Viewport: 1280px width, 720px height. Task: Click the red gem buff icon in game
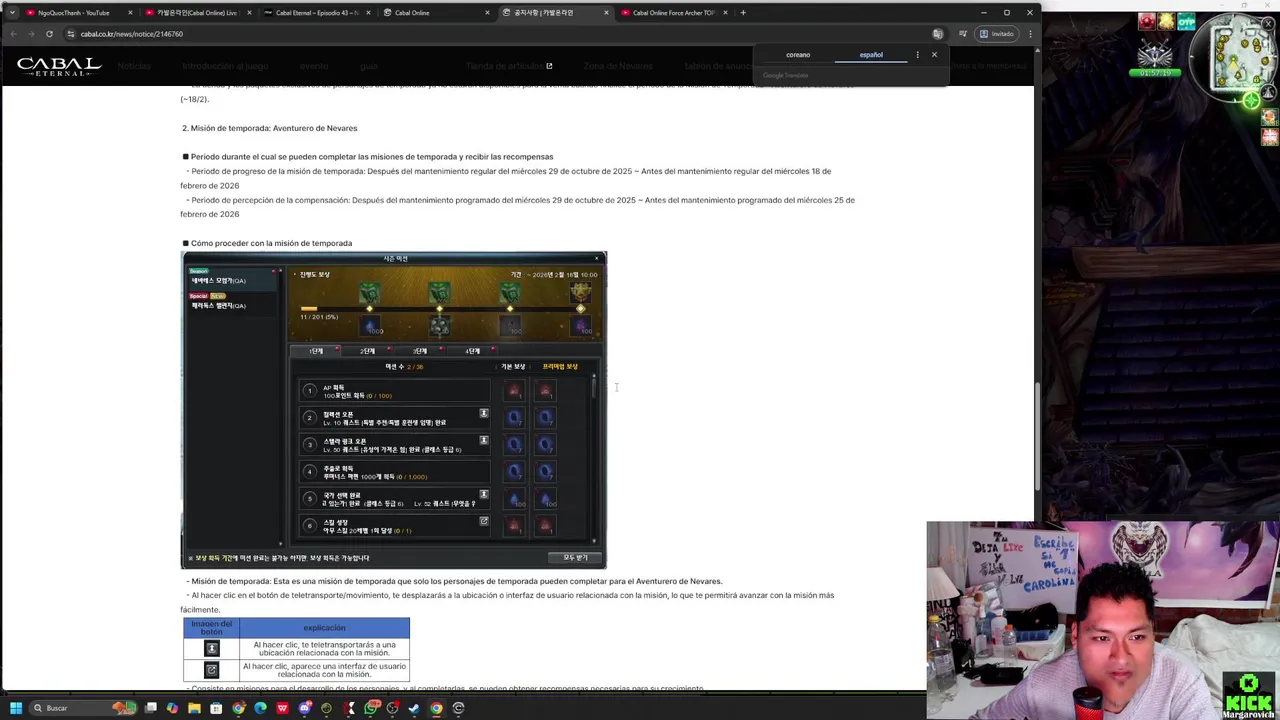click(x=1147, y=21)
